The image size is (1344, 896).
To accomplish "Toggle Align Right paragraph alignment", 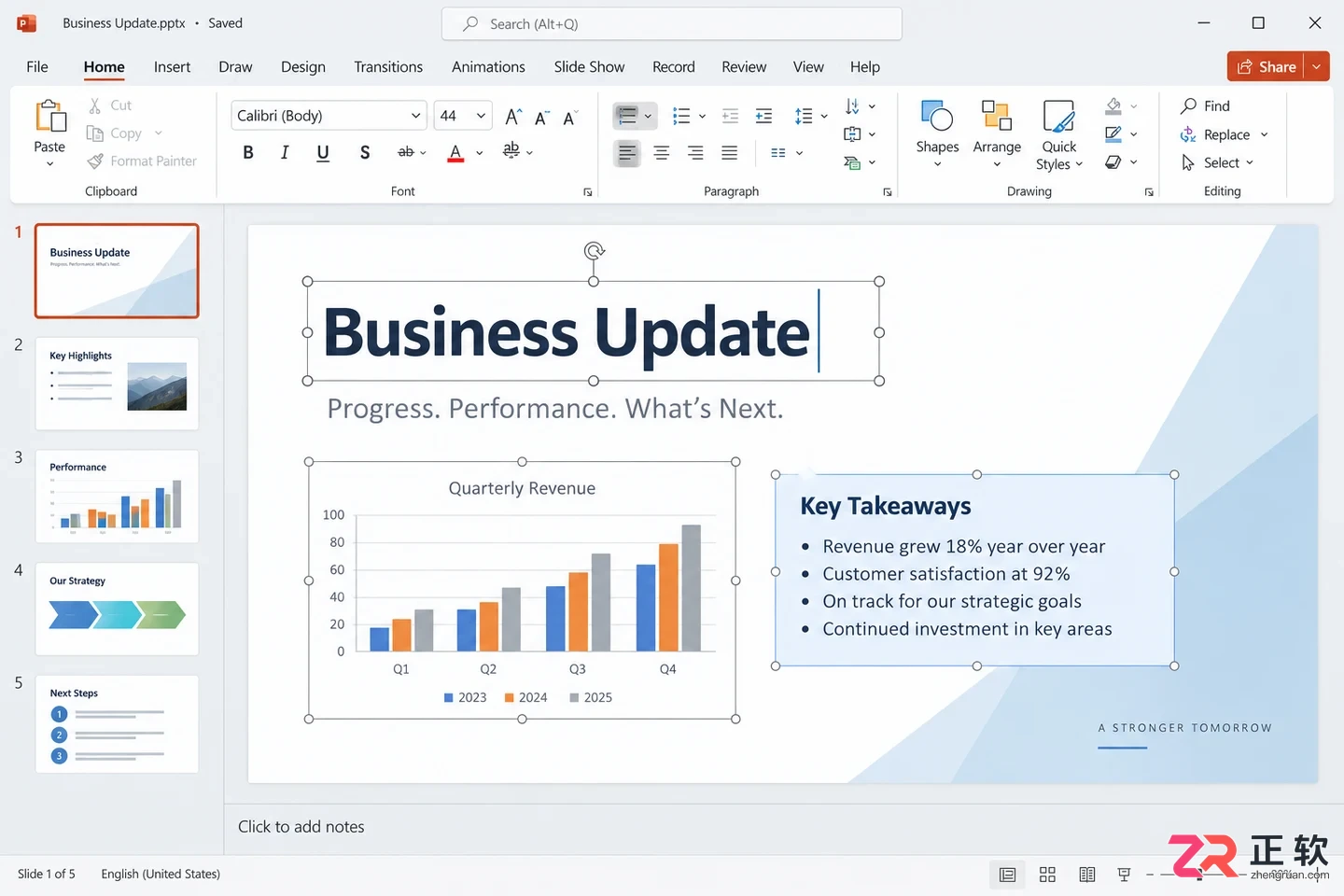I will [695, 152].
